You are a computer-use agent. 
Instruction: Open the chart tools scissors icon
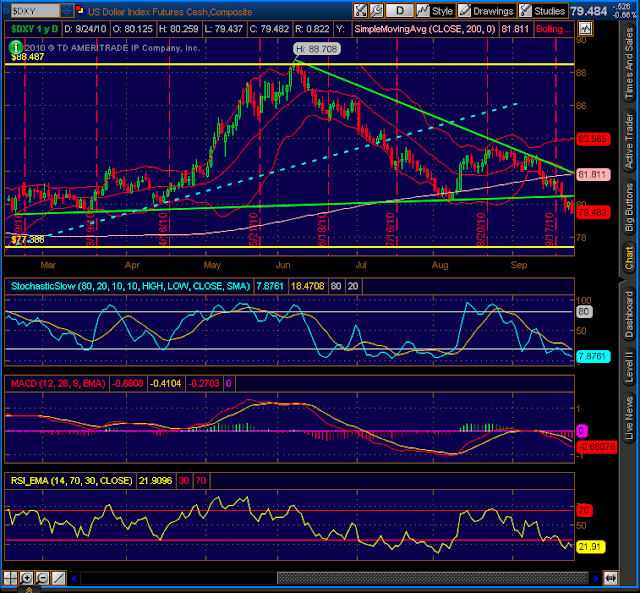click(360, 11)
